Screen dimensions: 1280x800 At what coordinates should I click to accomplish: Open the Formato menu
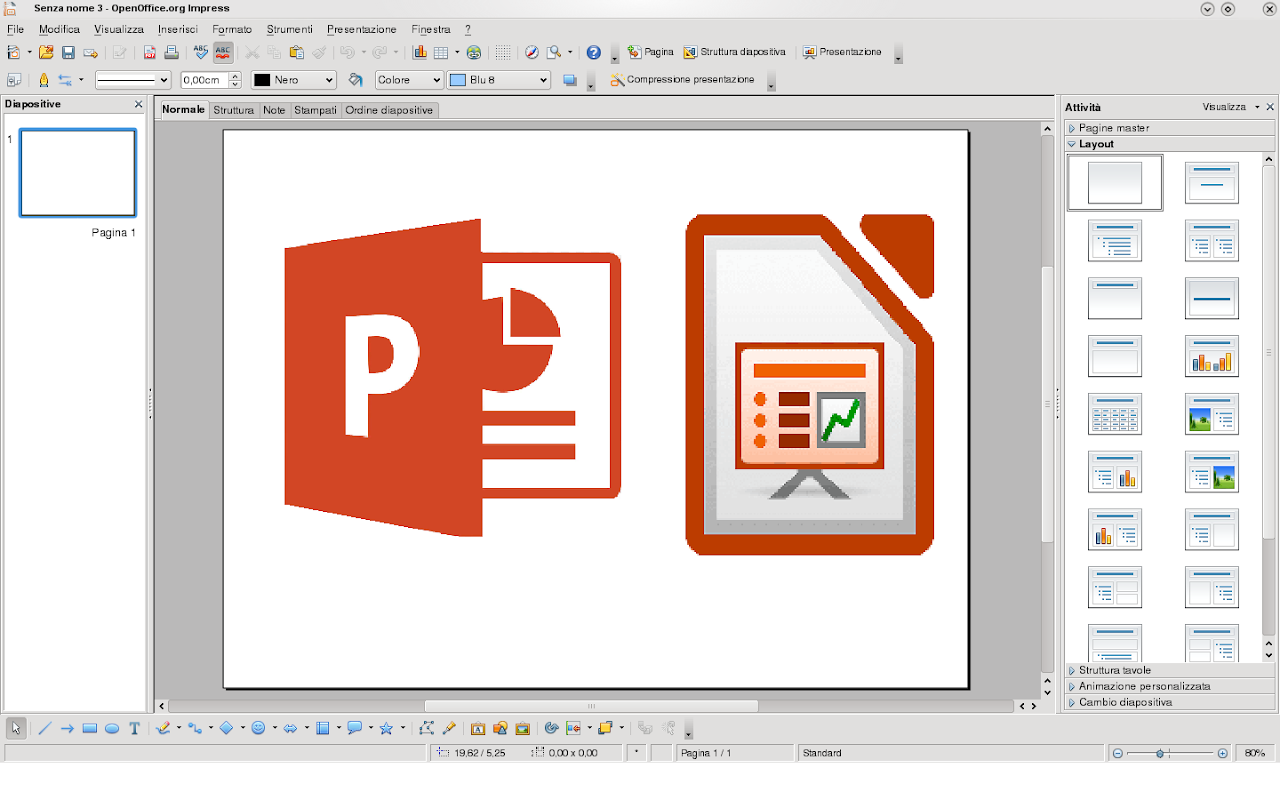click(232, 30)
